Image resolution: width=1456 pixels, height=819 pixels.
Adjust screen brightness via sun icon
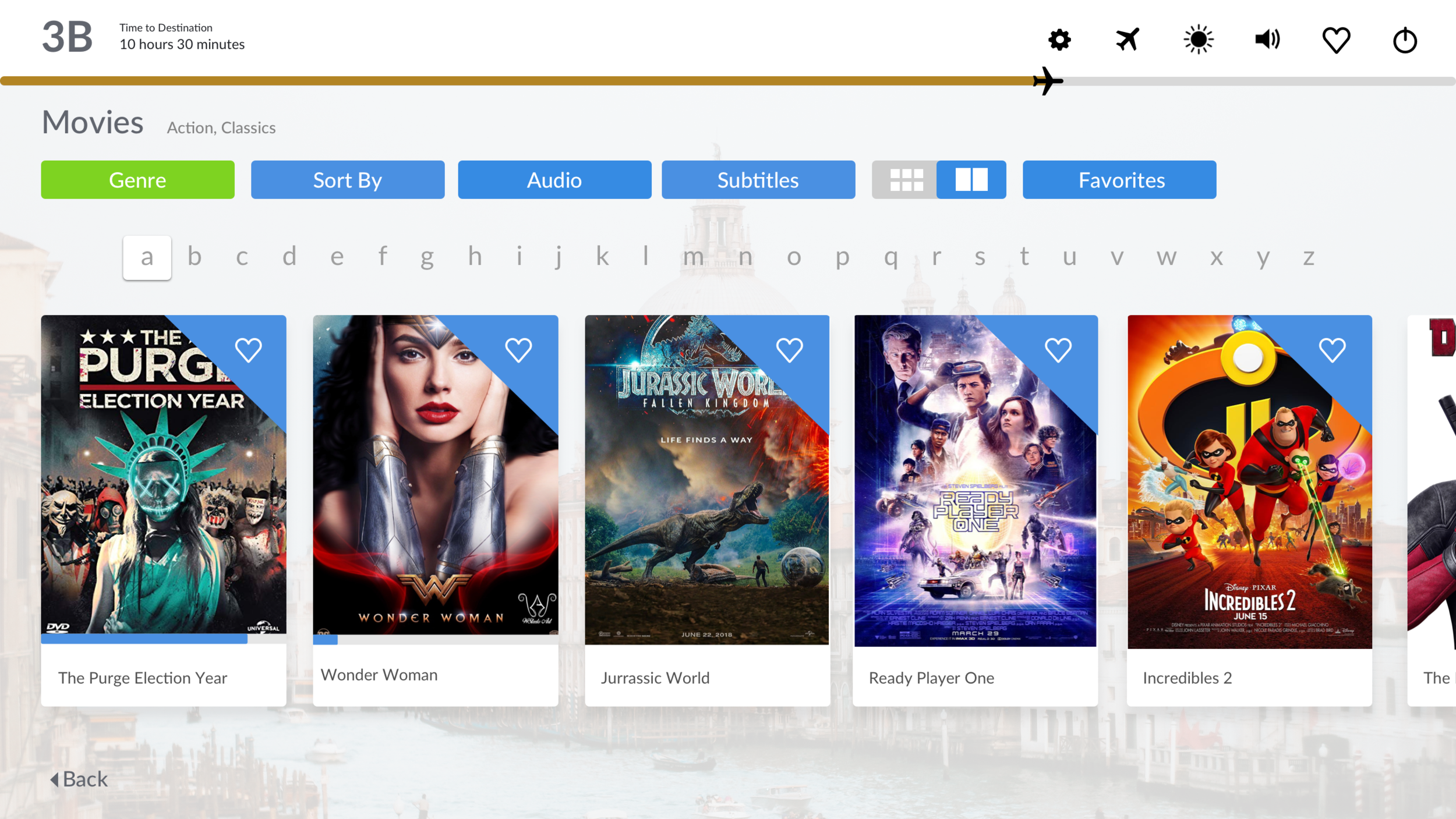click(x=1198, y=40)
